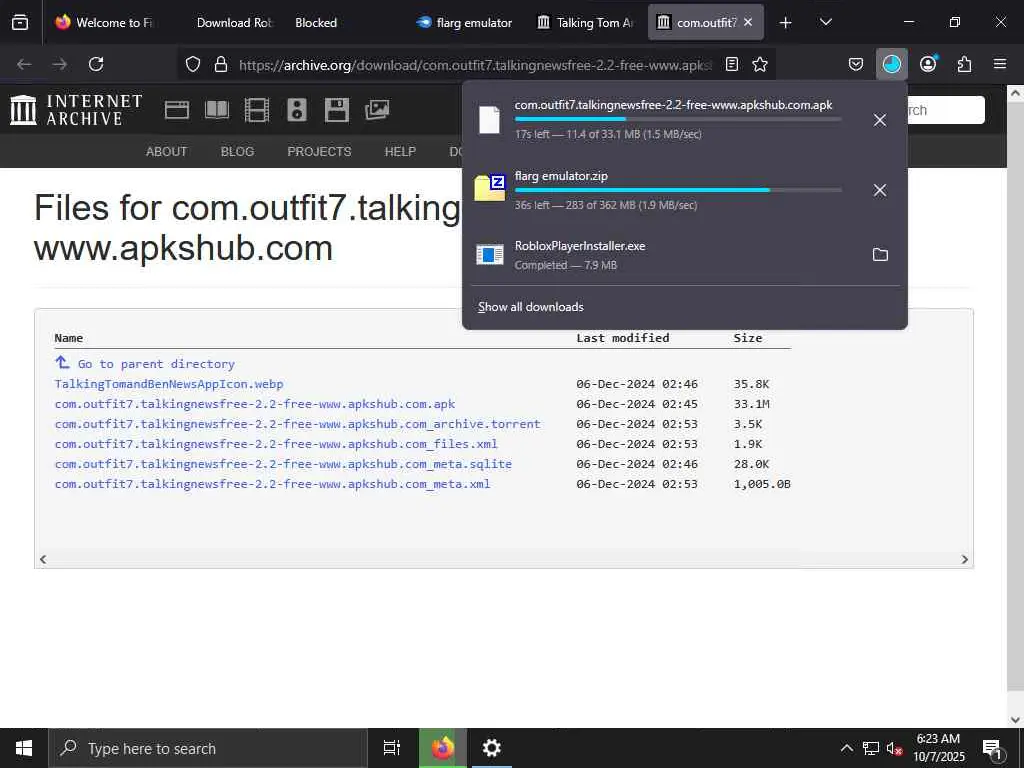1024x768 pixels.
Task: Close the com.outfit7 tab
Action: [748, 22]
